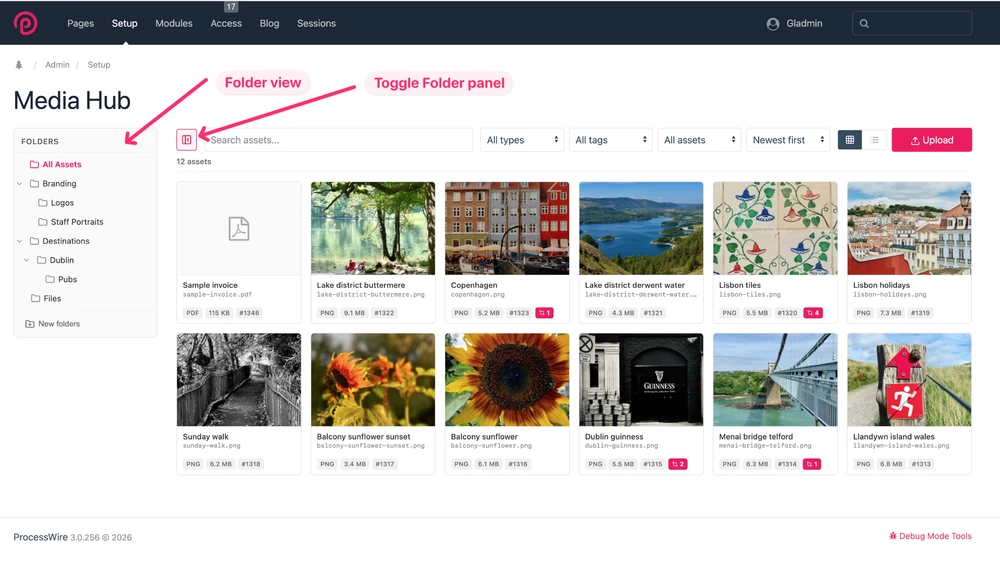1000x568 pixels.
Task: Toggle the folder panel icon button
Action: [x=186, y=140]
